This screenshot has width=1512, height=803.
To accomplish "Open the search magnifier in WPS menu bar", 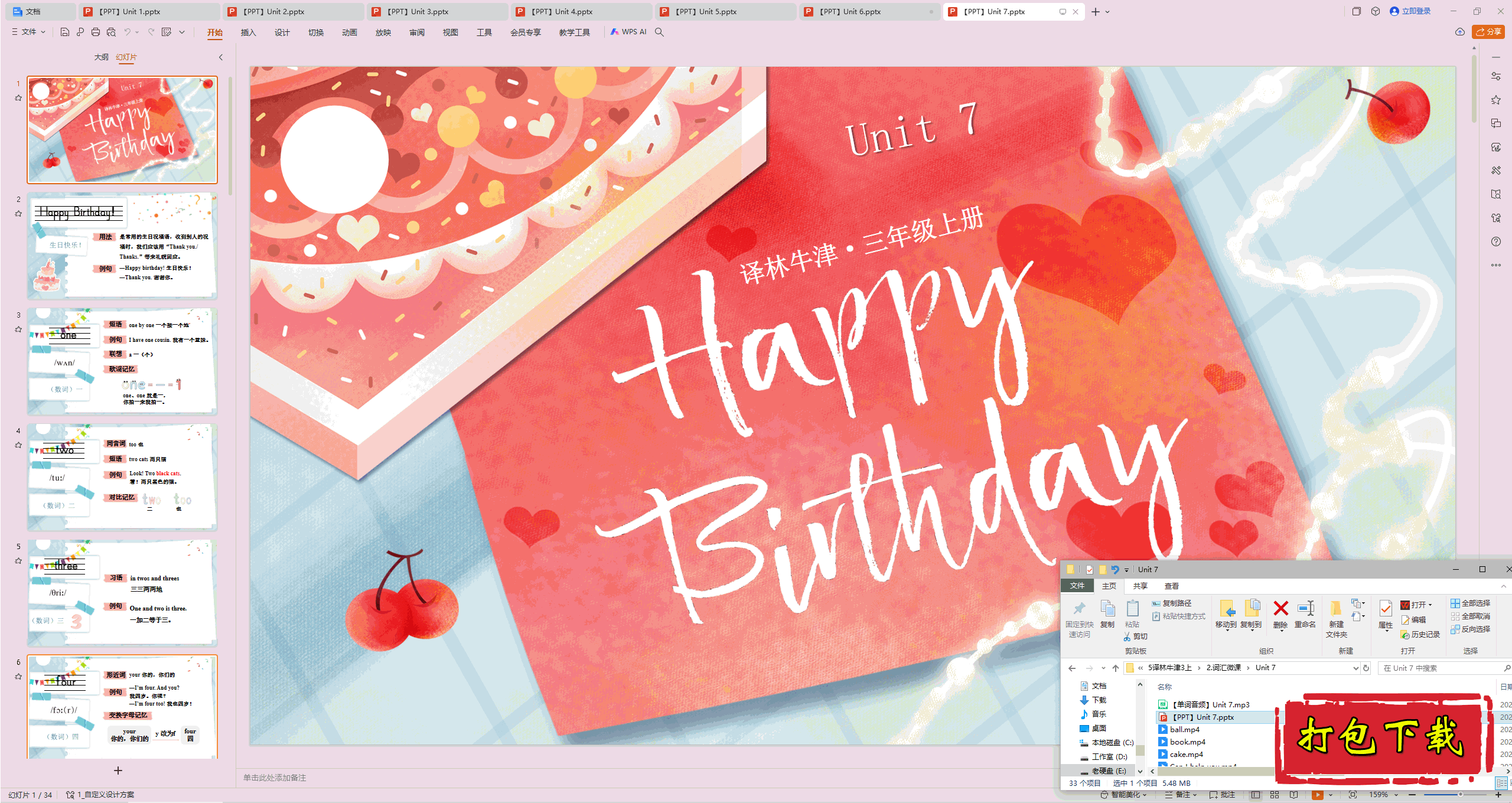I will pos(659,32).
